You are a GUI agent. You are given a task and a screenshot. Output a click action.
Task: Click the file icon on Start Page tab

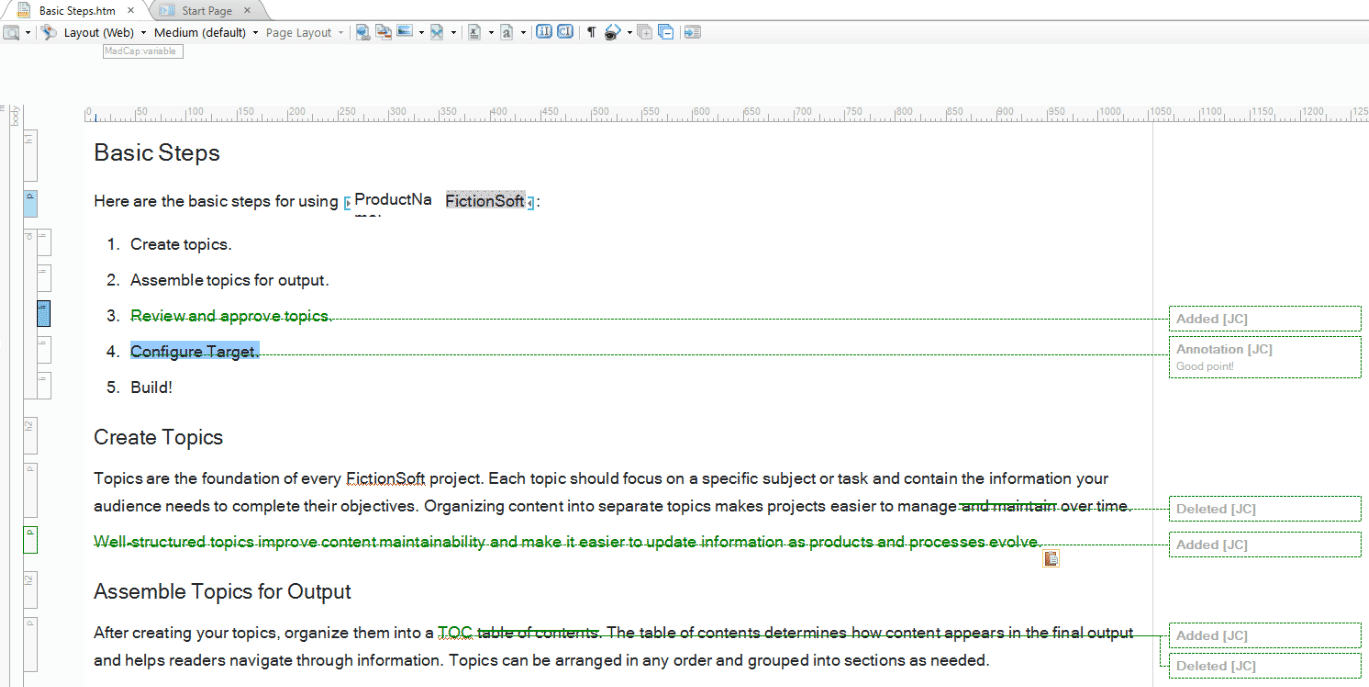pos(167,11)
